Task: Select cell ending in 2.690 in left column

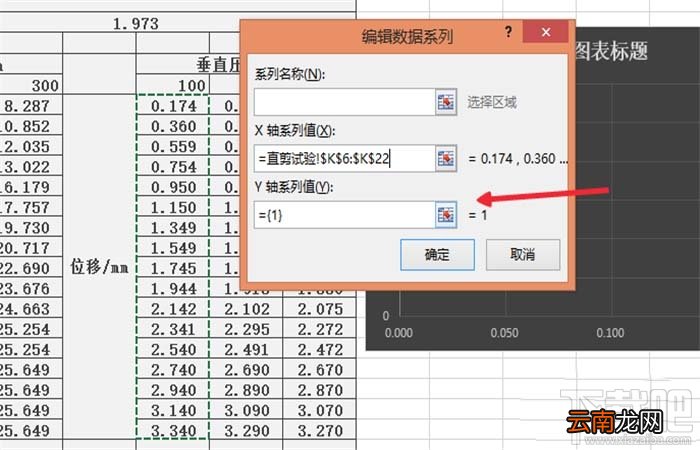Action: pos(31,268)
